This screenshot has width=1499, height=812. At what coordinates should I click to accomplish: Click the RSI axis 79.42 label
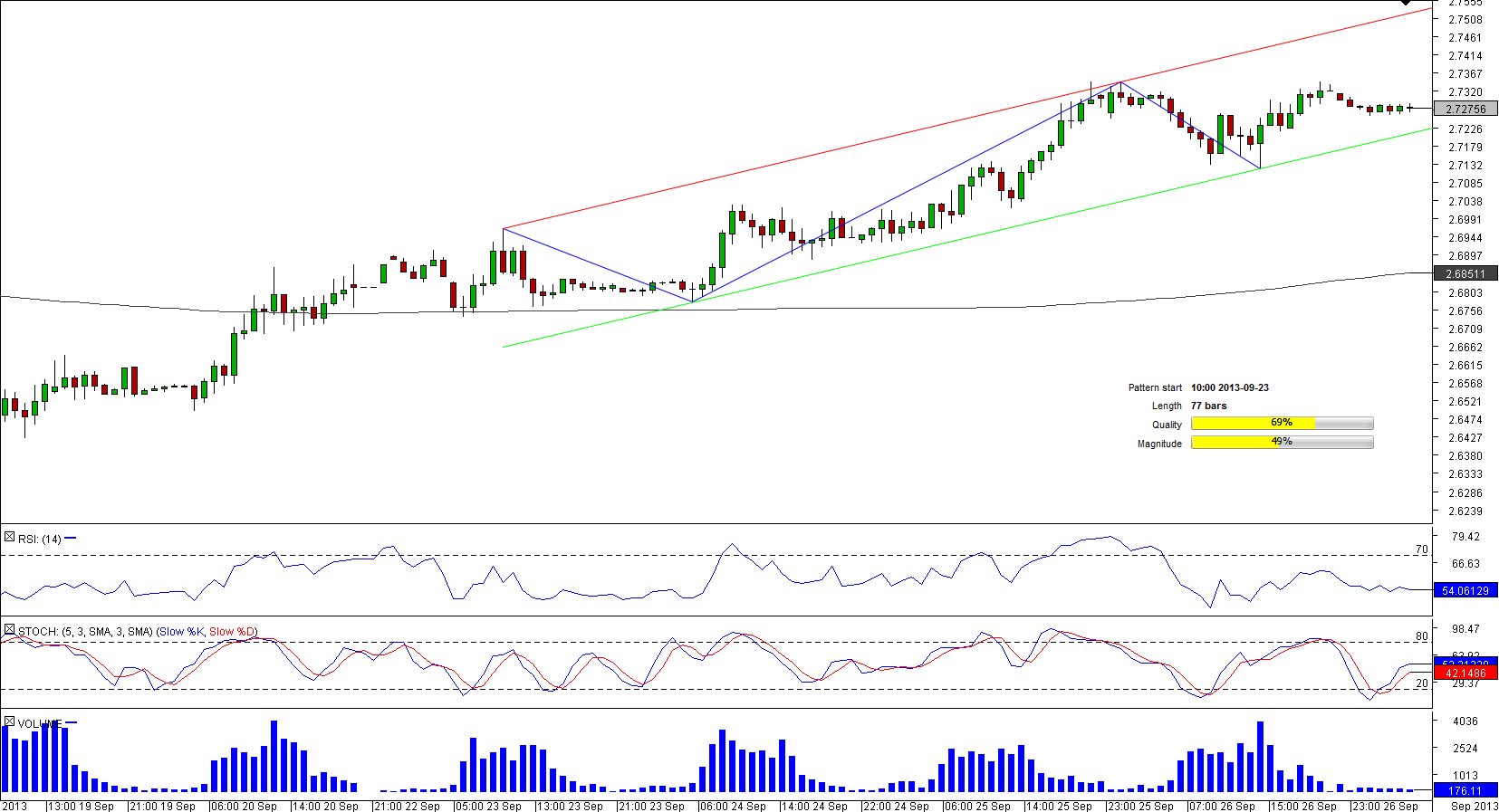coord(1465,537)
